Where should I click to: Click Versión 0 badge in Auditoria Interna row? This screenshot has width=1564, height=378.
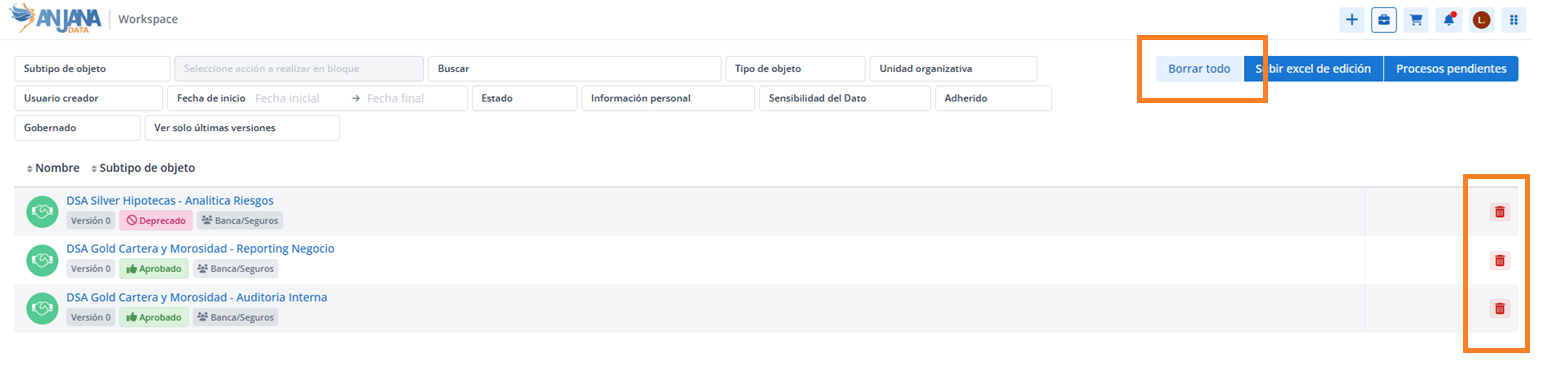pyautogui.click(x=91, y=317)
